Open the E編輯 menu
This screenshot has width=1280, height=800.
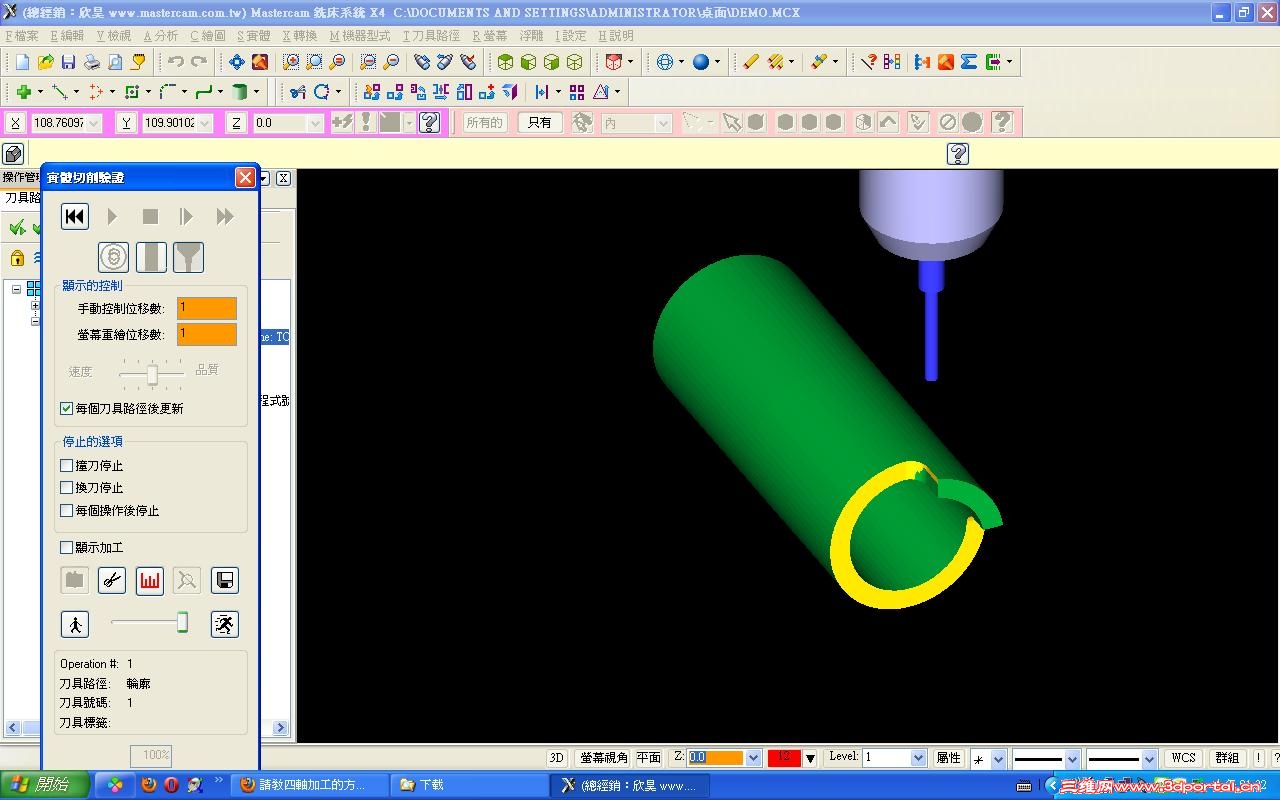click(x=67, y=36)
